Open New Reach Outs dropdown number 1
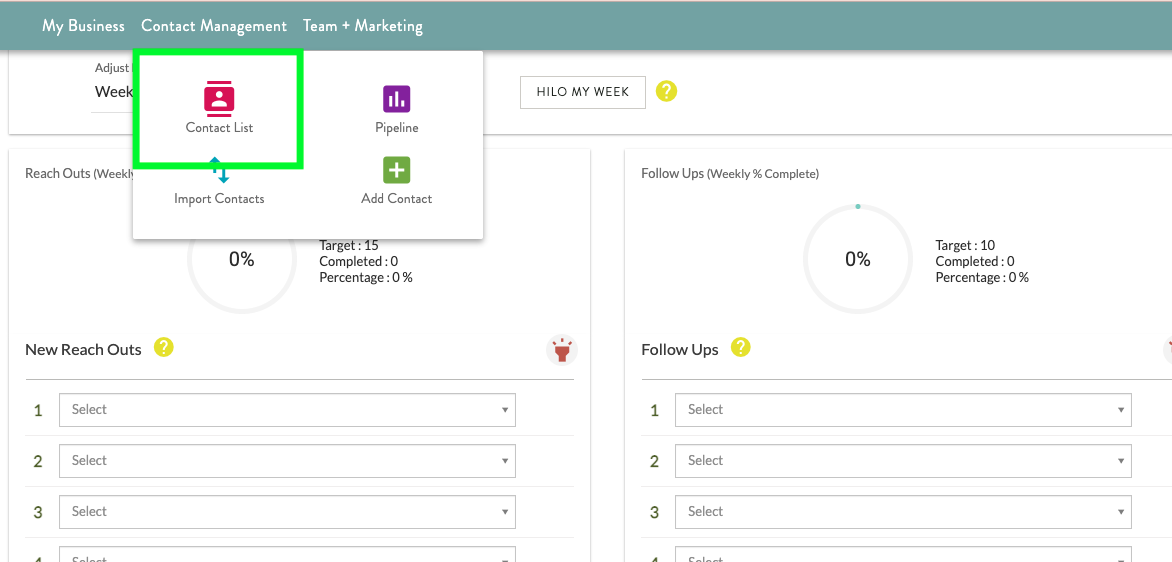This screenshot has width=1172, height=562. point(287,410)
